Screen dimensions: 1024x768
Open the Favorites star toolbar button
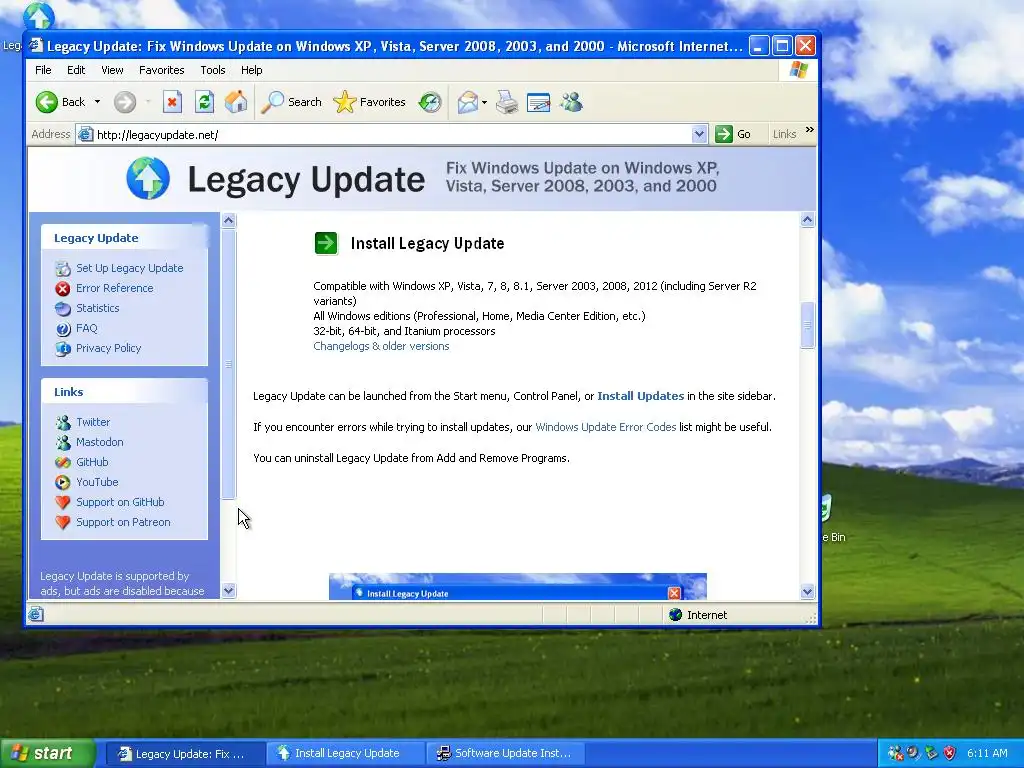370,102
